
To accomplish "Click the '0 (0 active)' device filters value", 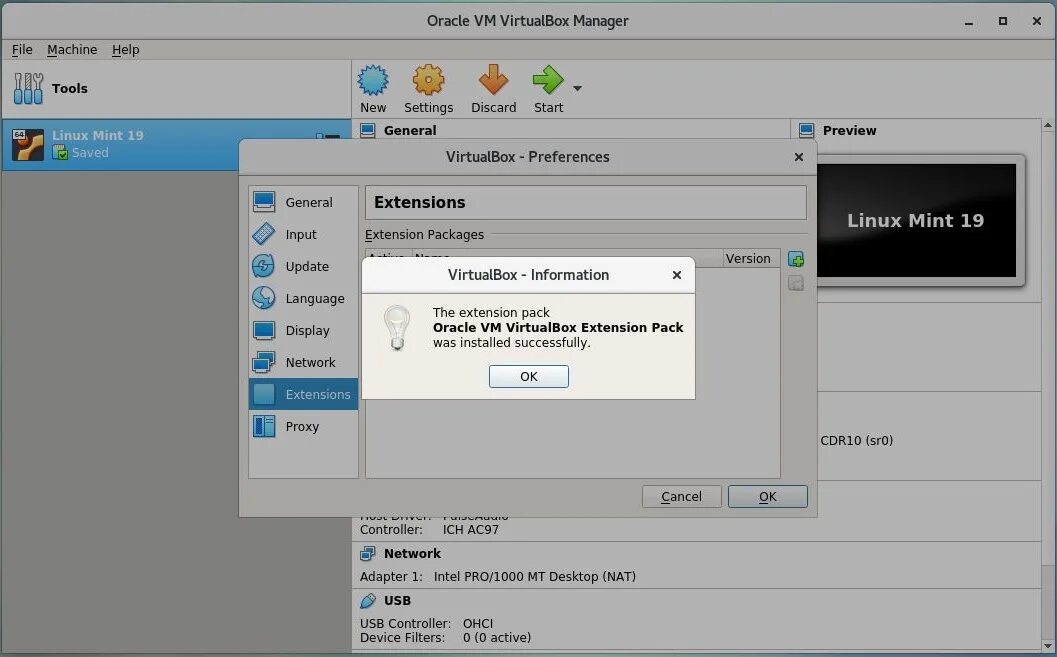I will pyautogui.click(x=497, y=637).
